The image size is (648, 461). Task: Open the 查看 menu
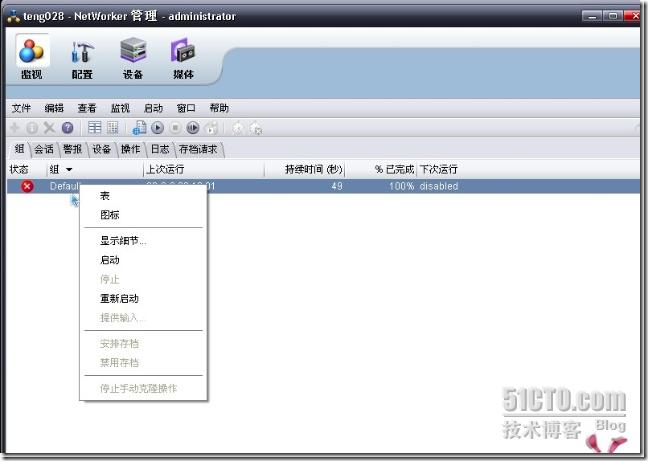(87, 108)
